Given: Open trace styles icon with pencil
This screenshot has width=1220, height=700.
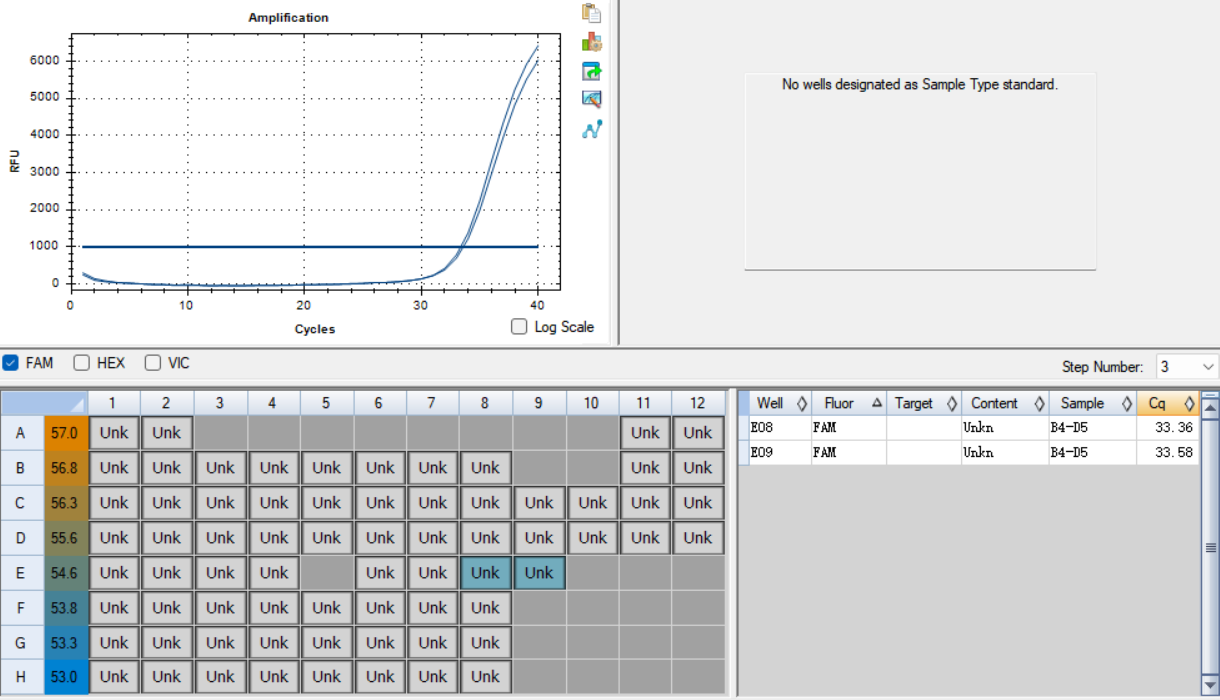Looking at the screenshot, I should coord(592,99).
